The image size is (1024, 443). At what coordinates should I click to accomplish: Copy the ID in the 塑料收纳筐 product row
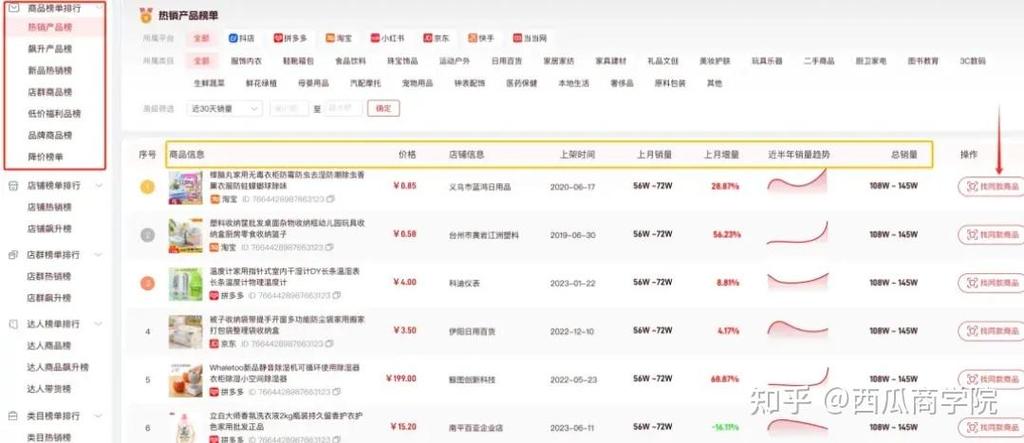[329, 247]
